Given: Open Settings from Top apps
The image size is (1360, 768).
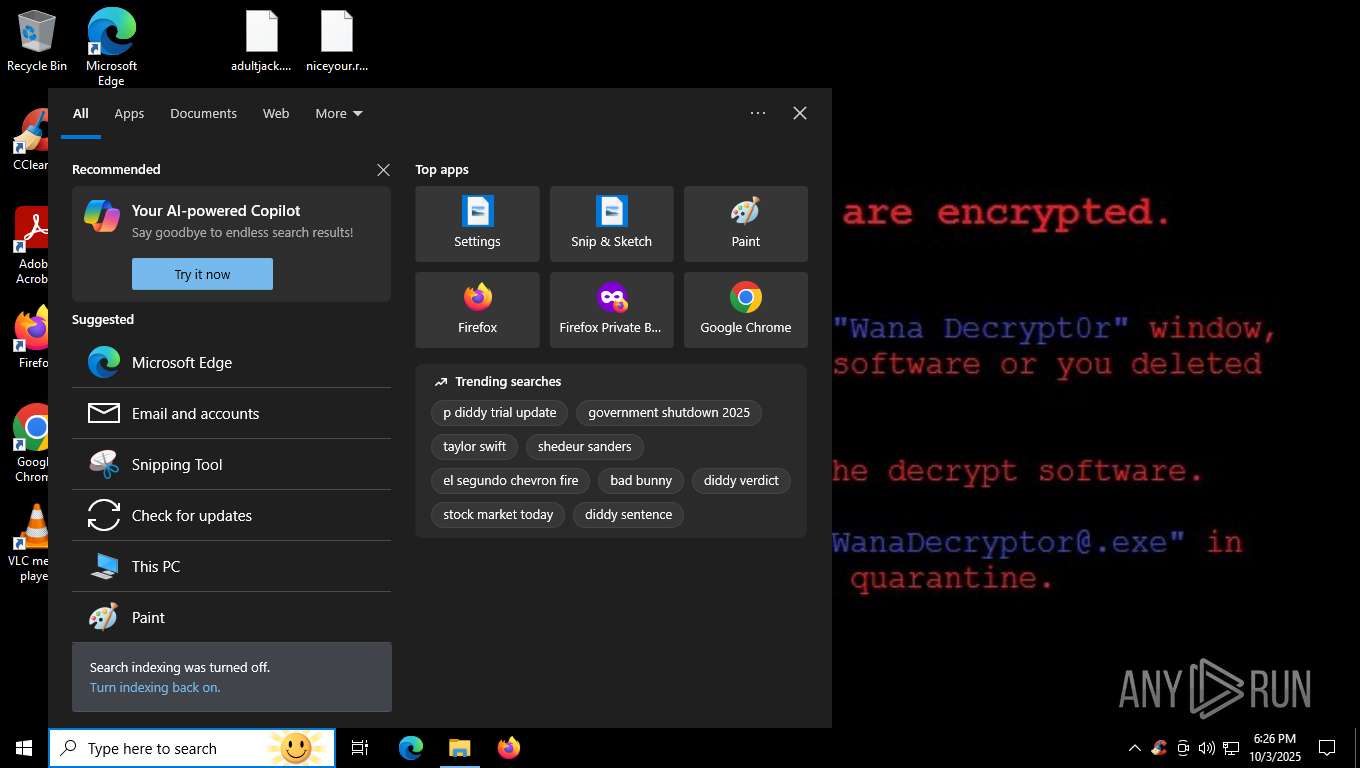Looking at the screenshot, I should (x=477, y=224).
